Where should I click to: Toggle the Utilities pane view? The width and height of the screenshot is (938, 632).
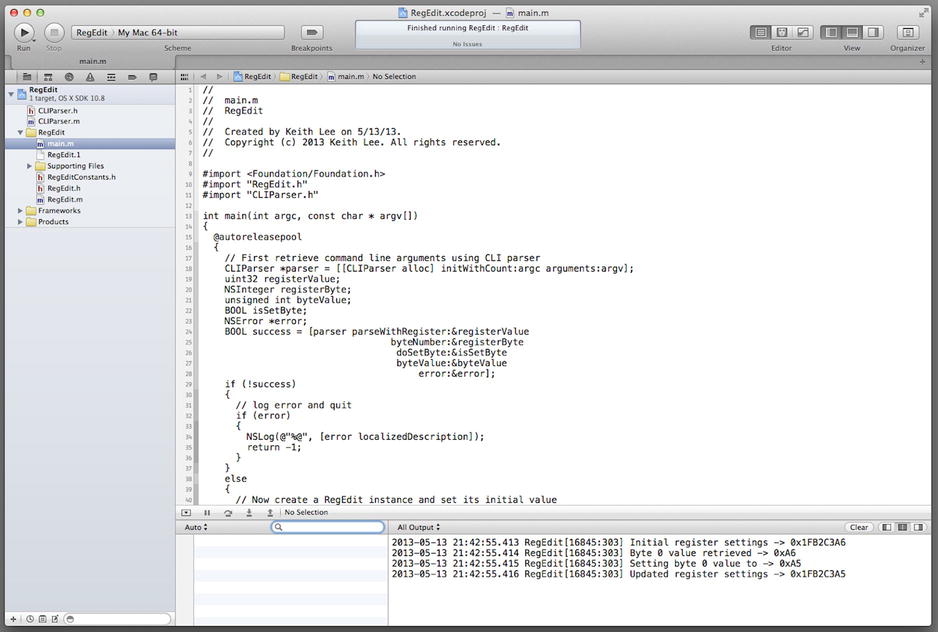pyautogui.click(x=873, y=32)
